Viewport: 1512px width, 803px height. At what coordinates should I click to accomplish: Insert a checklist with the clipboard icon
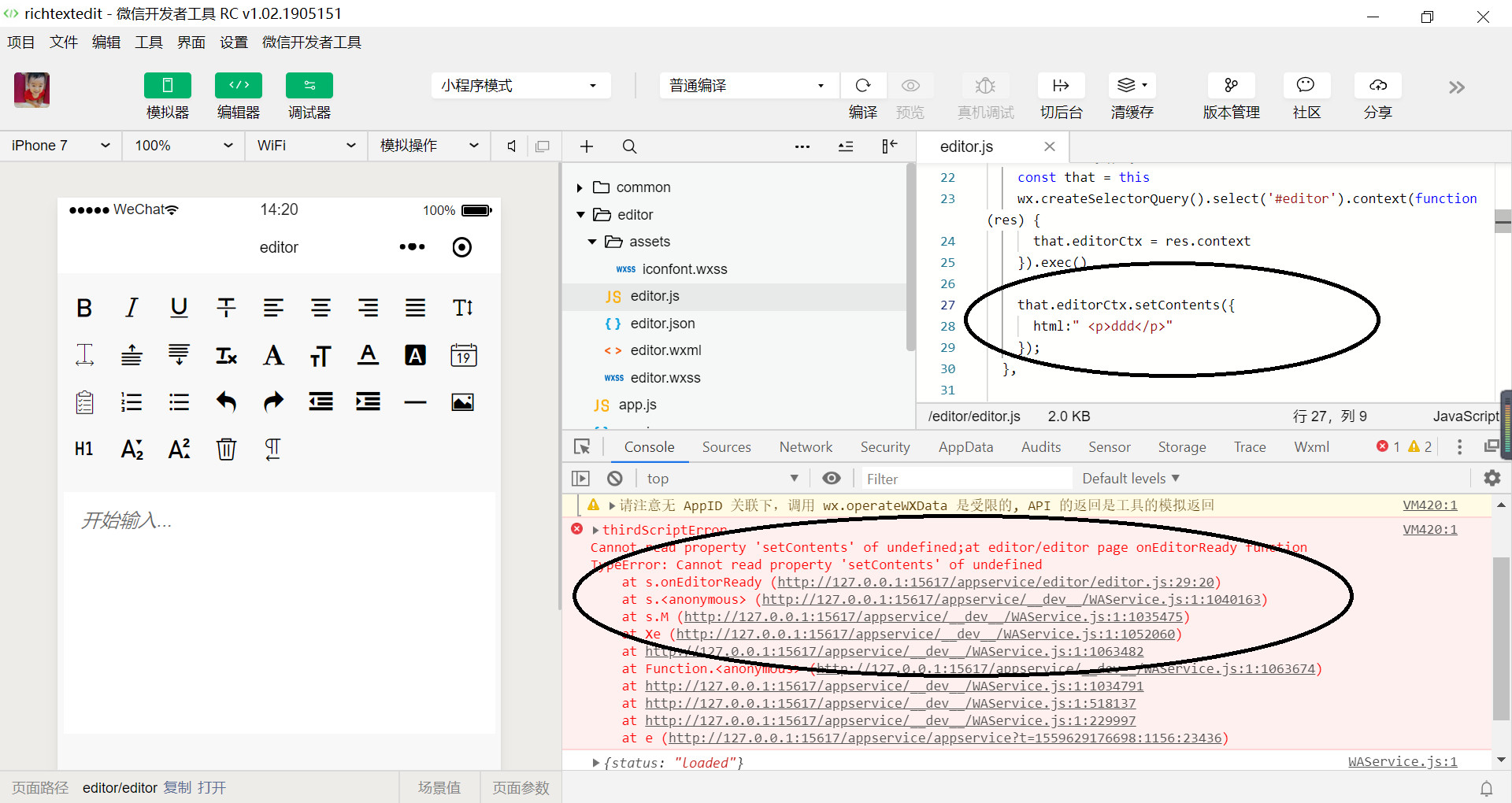pos(84,402)
